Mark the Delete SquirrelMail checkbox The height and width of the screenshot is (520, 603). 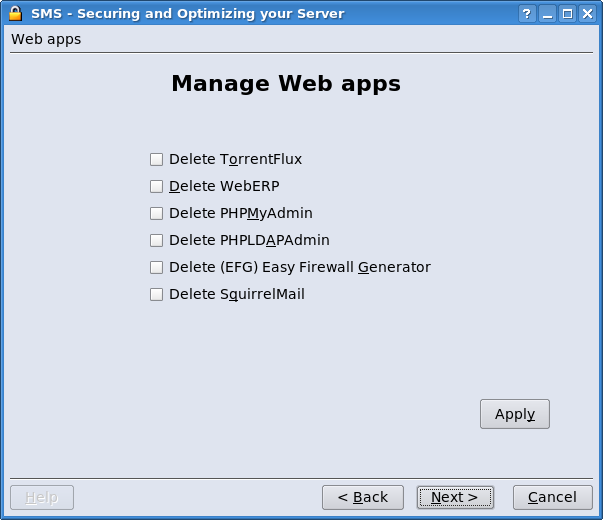[157, 294]
